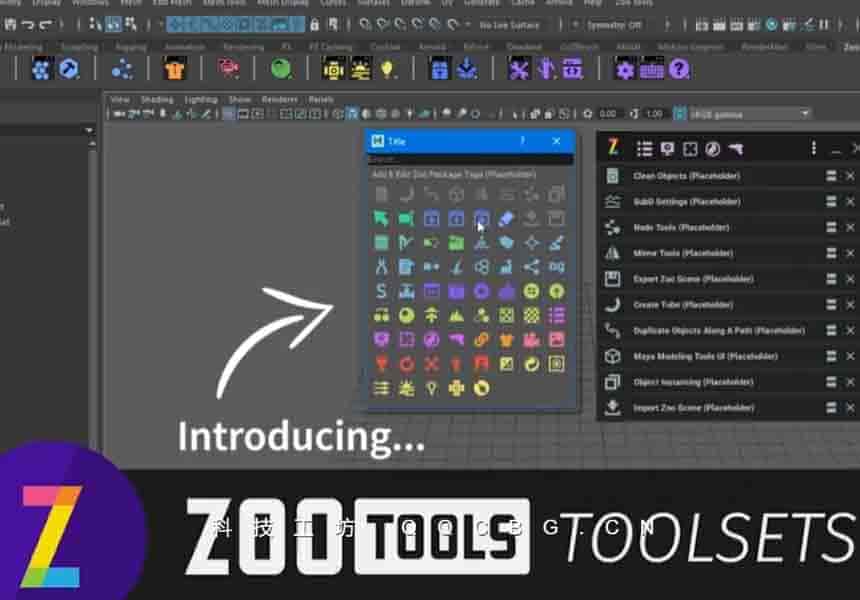The image size is (860, 600).
Task: Open the Shading menu in viewport panel
Action: 157,99
